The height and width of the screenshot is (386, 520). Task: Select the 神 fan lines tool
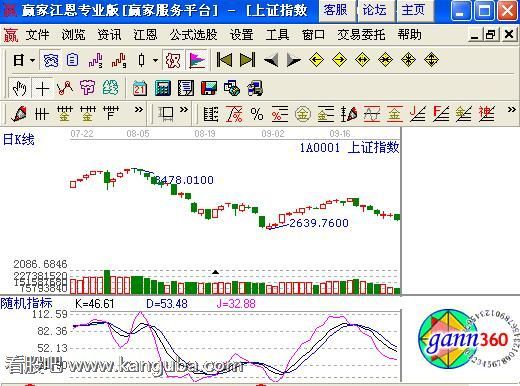tap(487, 114)
